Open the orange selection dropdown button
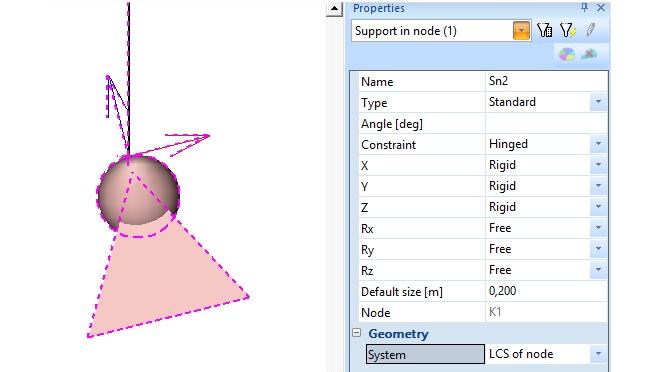The image size is (660, 372). [521, 31]
